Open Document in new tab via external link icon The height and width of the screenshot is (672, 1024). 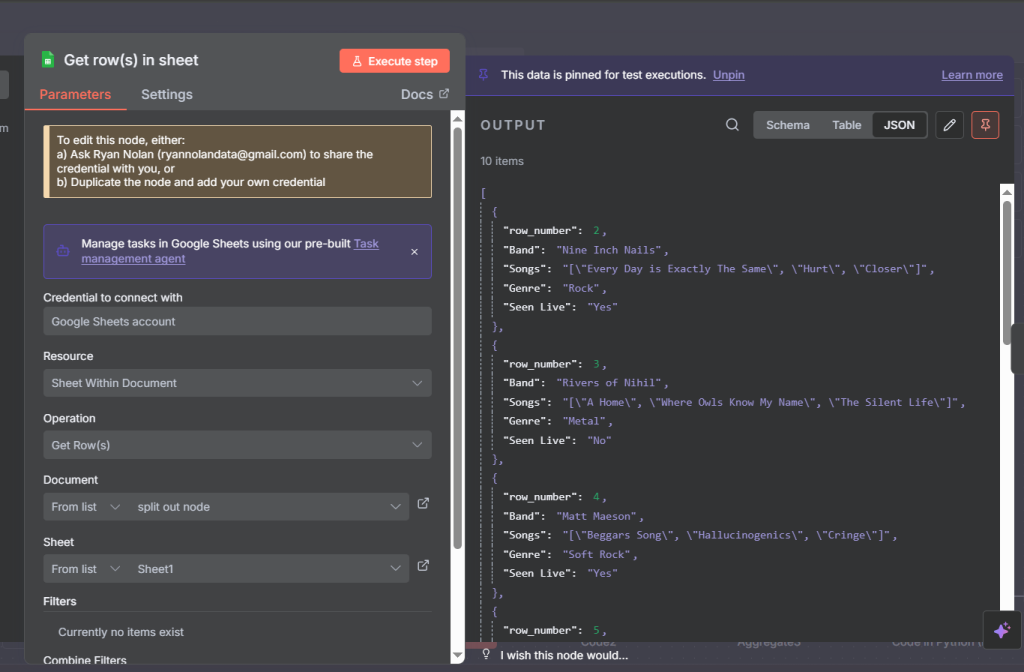(423, 504)
